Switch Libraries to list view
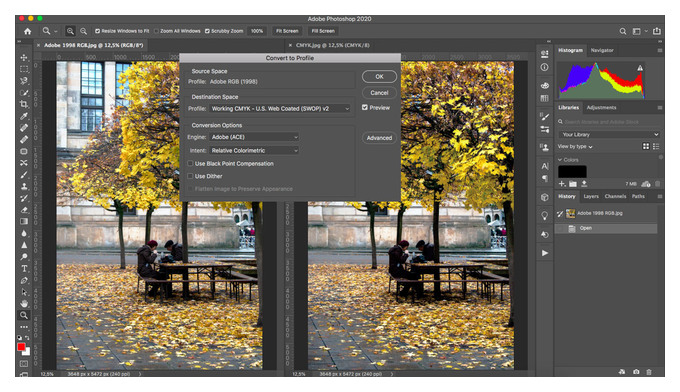 point(656,147)
